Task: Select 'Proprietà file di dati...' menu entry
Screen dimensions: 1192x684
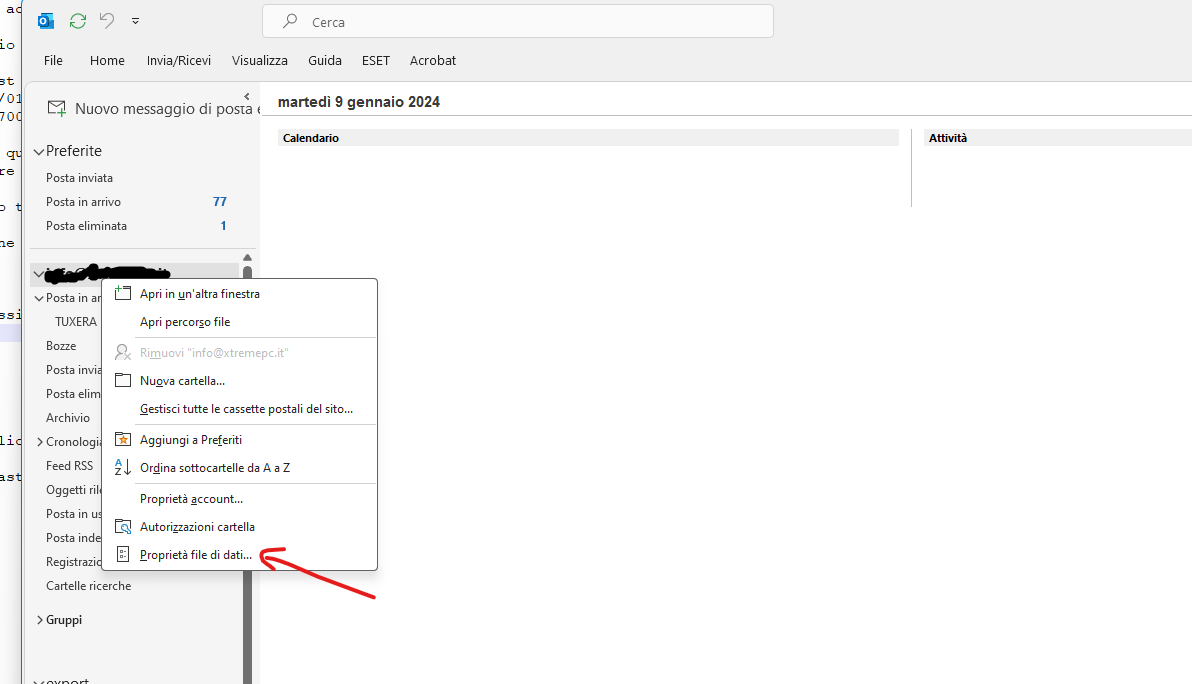Action: tap(196, 555)
